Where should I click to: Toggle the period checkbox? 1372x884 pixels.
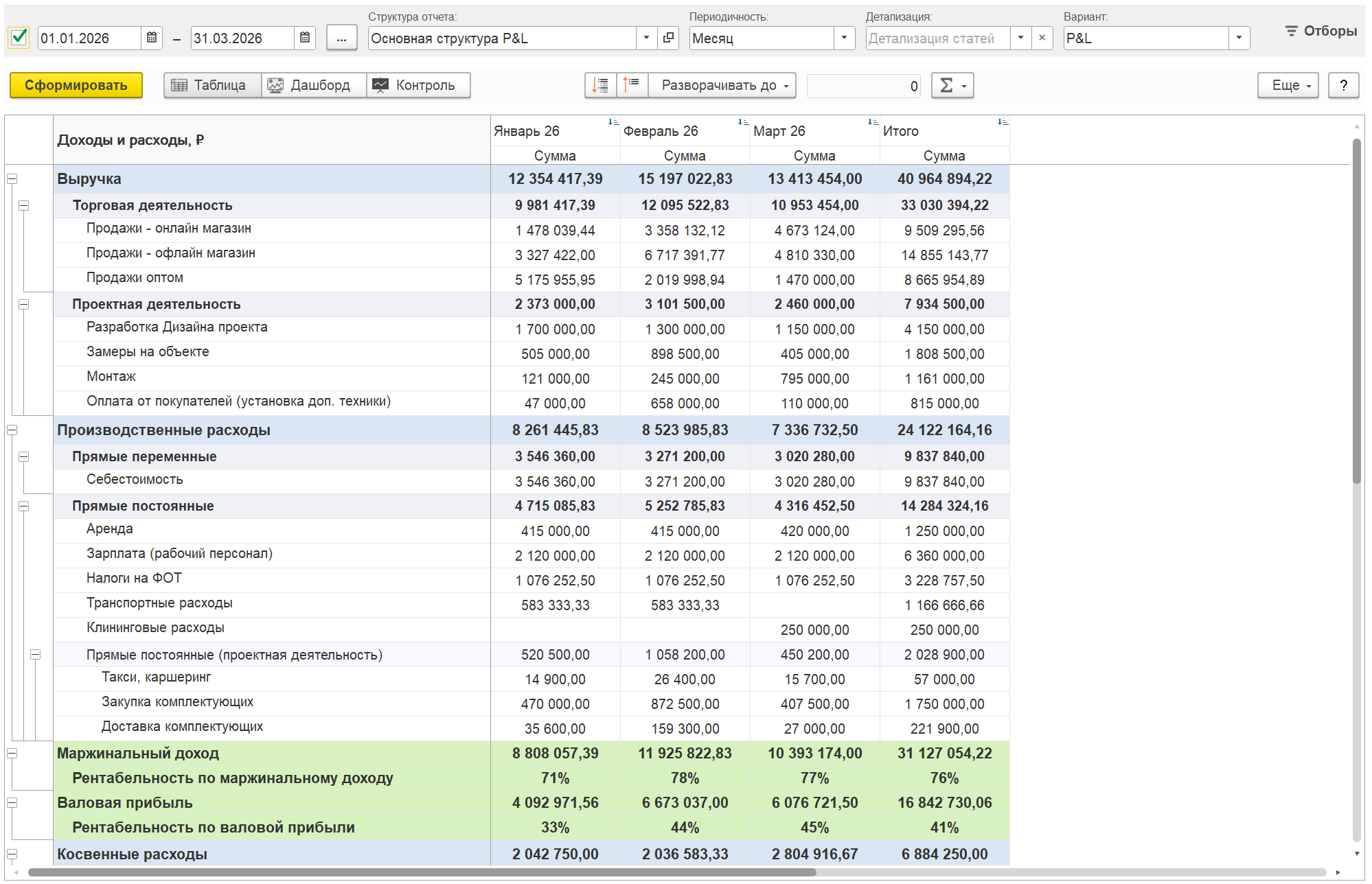coord(19,37)
